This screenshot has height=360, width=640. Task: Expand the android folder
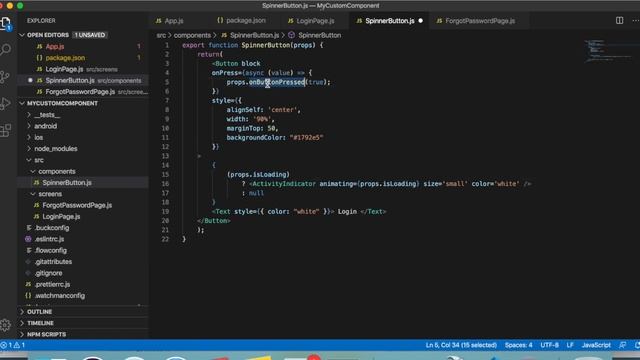(45, 126)
